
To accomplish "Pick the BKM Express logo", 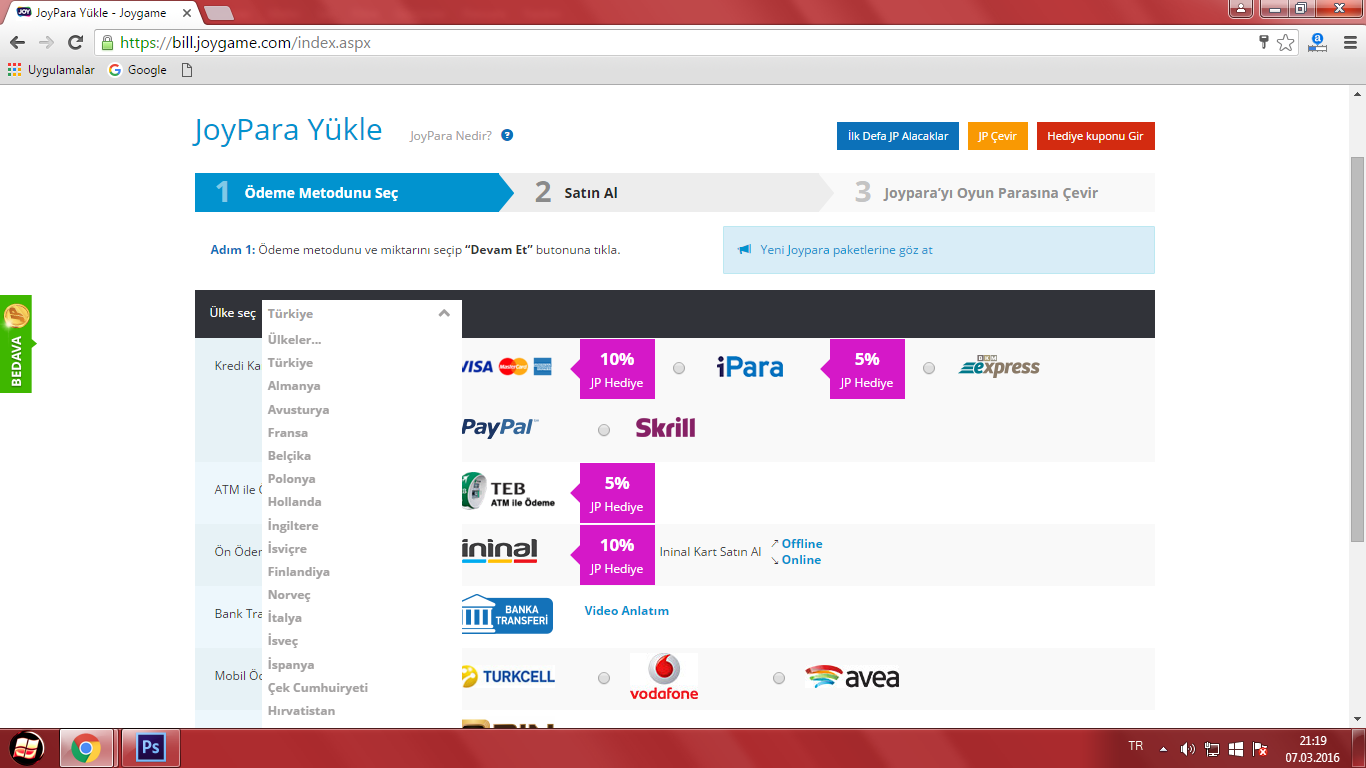I will point(999,367).
